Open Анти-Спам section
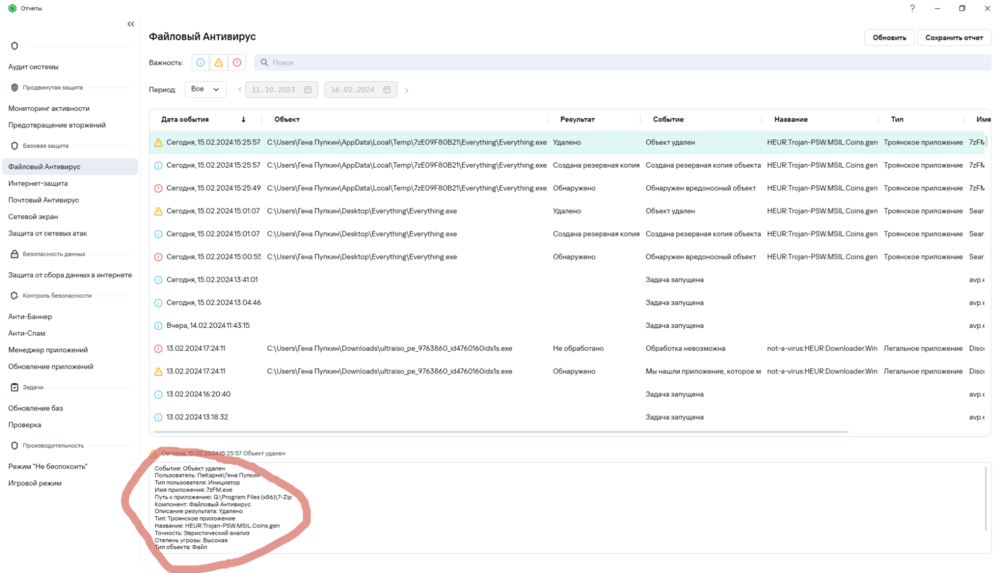This screenshot has width=1000, height=573. tap(26, 333)
